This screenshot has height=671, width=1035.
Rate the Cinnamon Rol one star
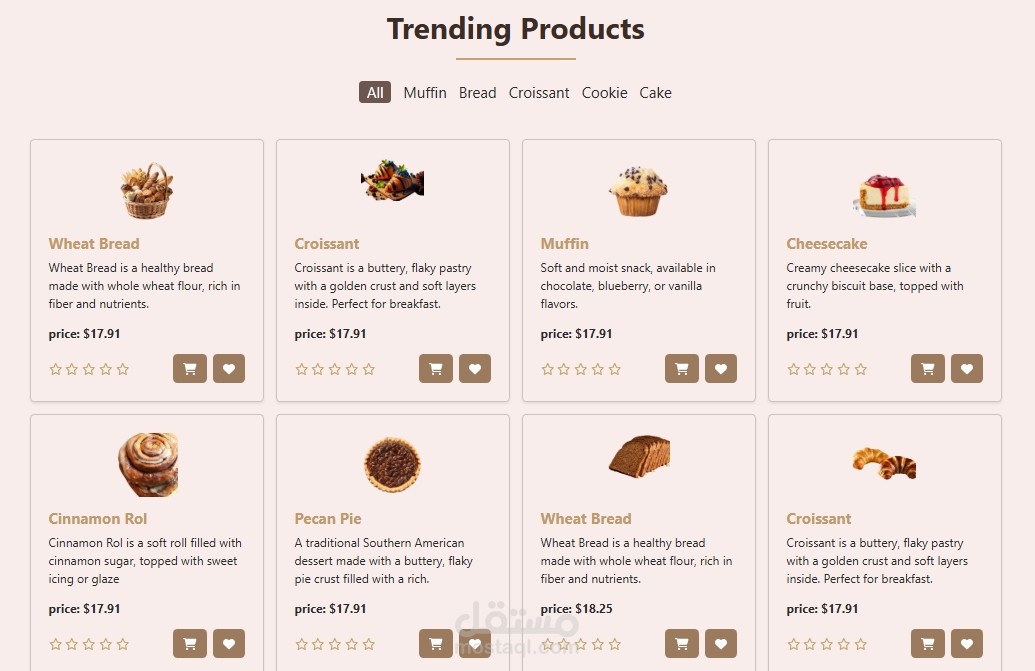[x=56, y=645]
